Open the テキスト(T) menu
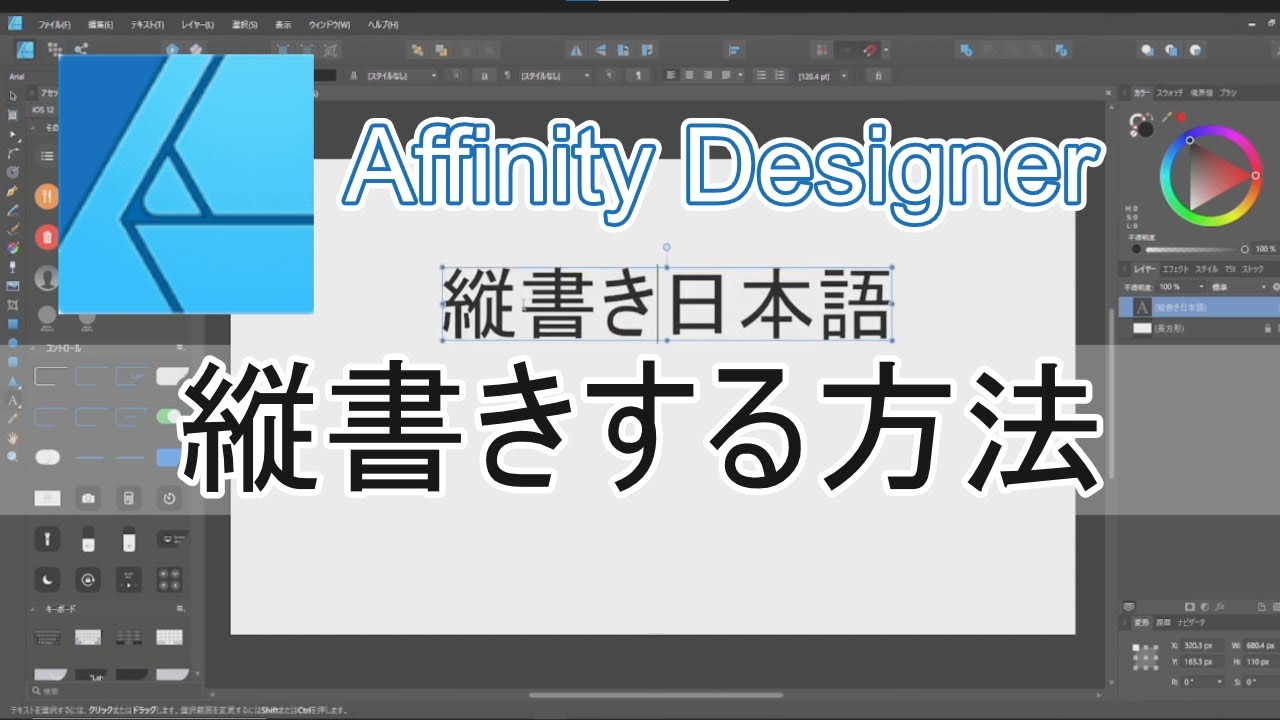This screenshot has height=720, width=1280. point(147,24)
